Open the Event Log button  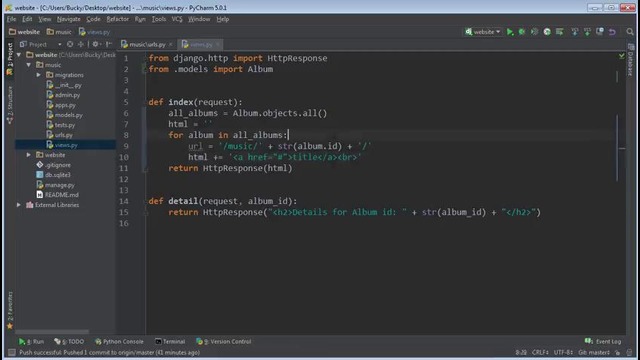point(603,342)
